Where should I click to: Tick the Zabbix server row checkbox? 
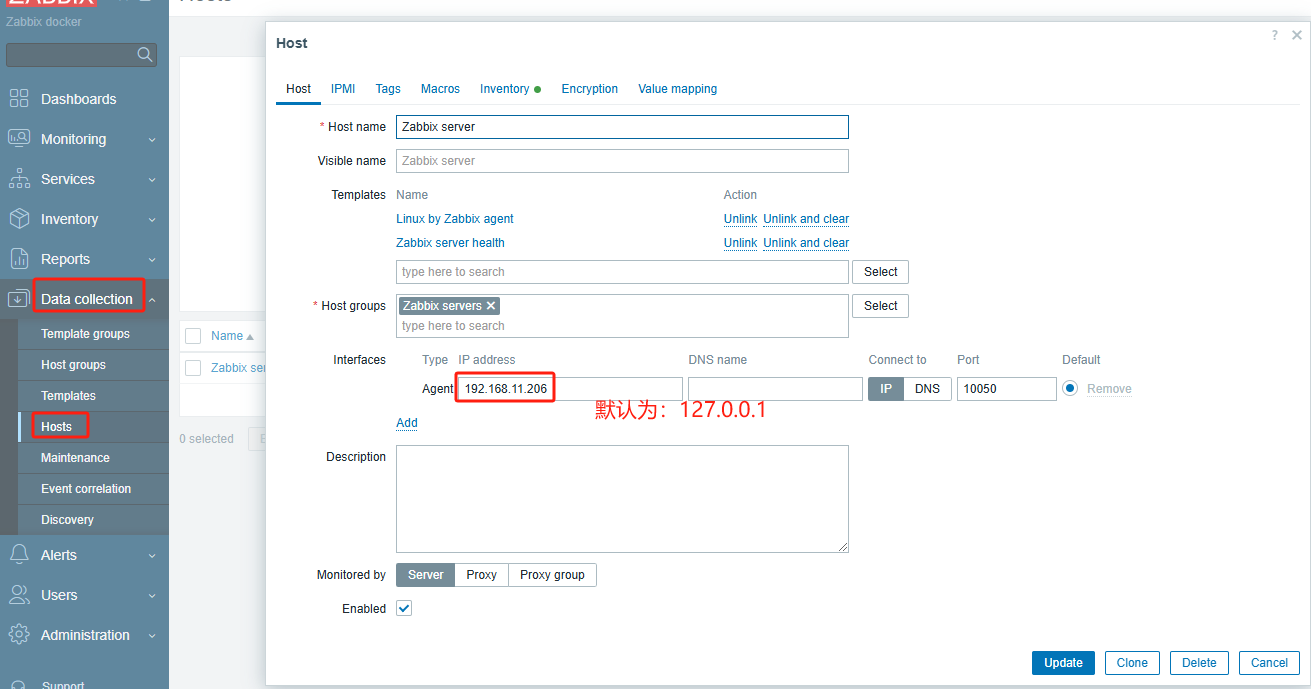coord(194,367)
